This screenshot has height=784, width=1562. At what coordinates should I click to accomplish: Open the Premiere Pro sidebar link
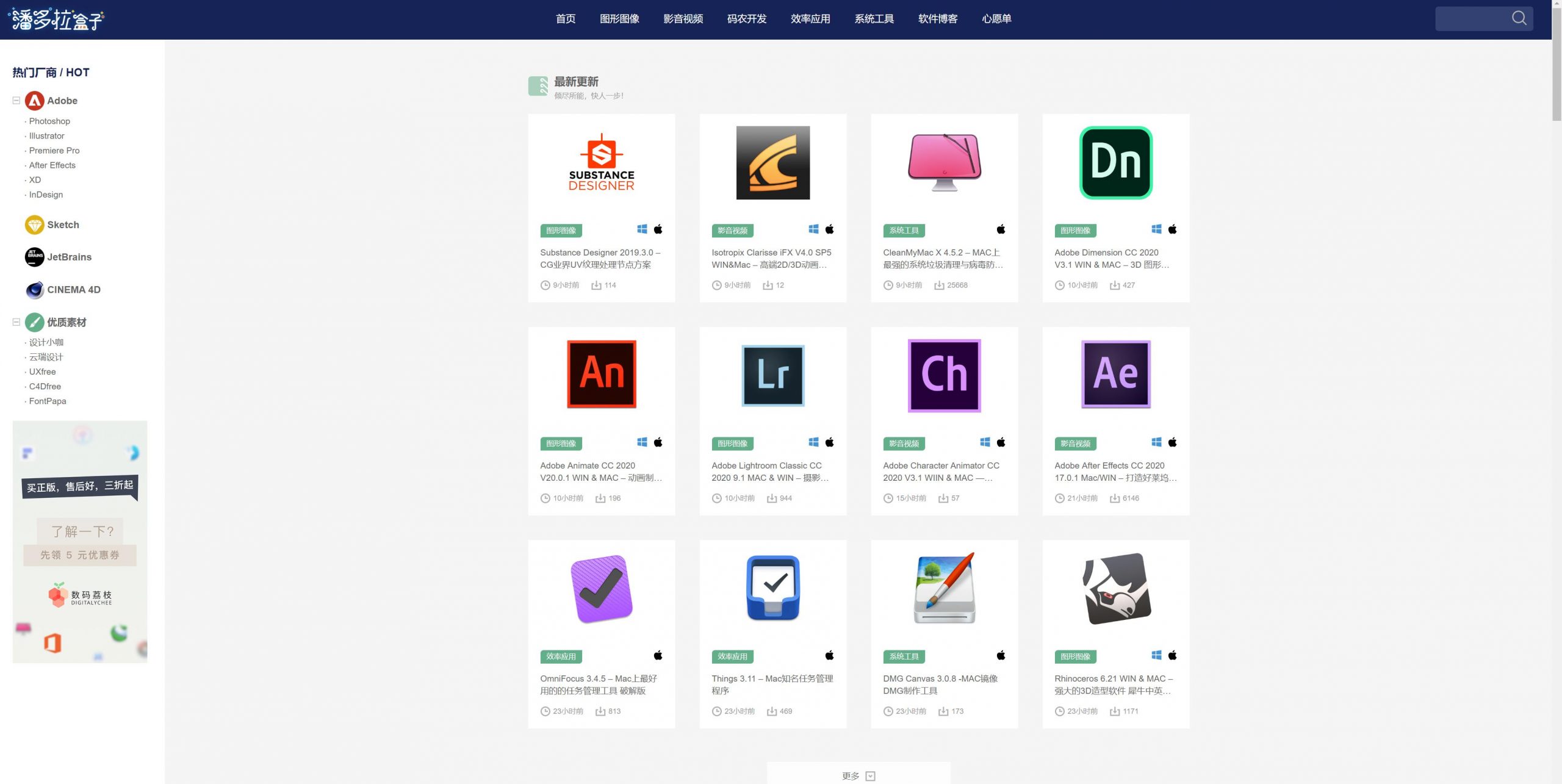click(x=54, y=151)
